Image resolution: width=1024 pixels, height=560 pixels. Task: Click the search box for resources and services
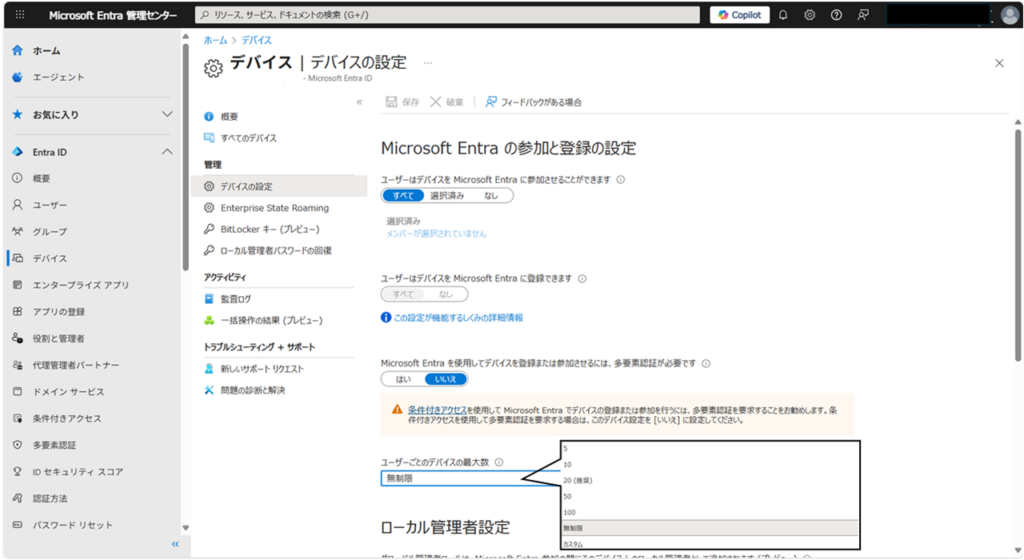[x=447, y=15]
